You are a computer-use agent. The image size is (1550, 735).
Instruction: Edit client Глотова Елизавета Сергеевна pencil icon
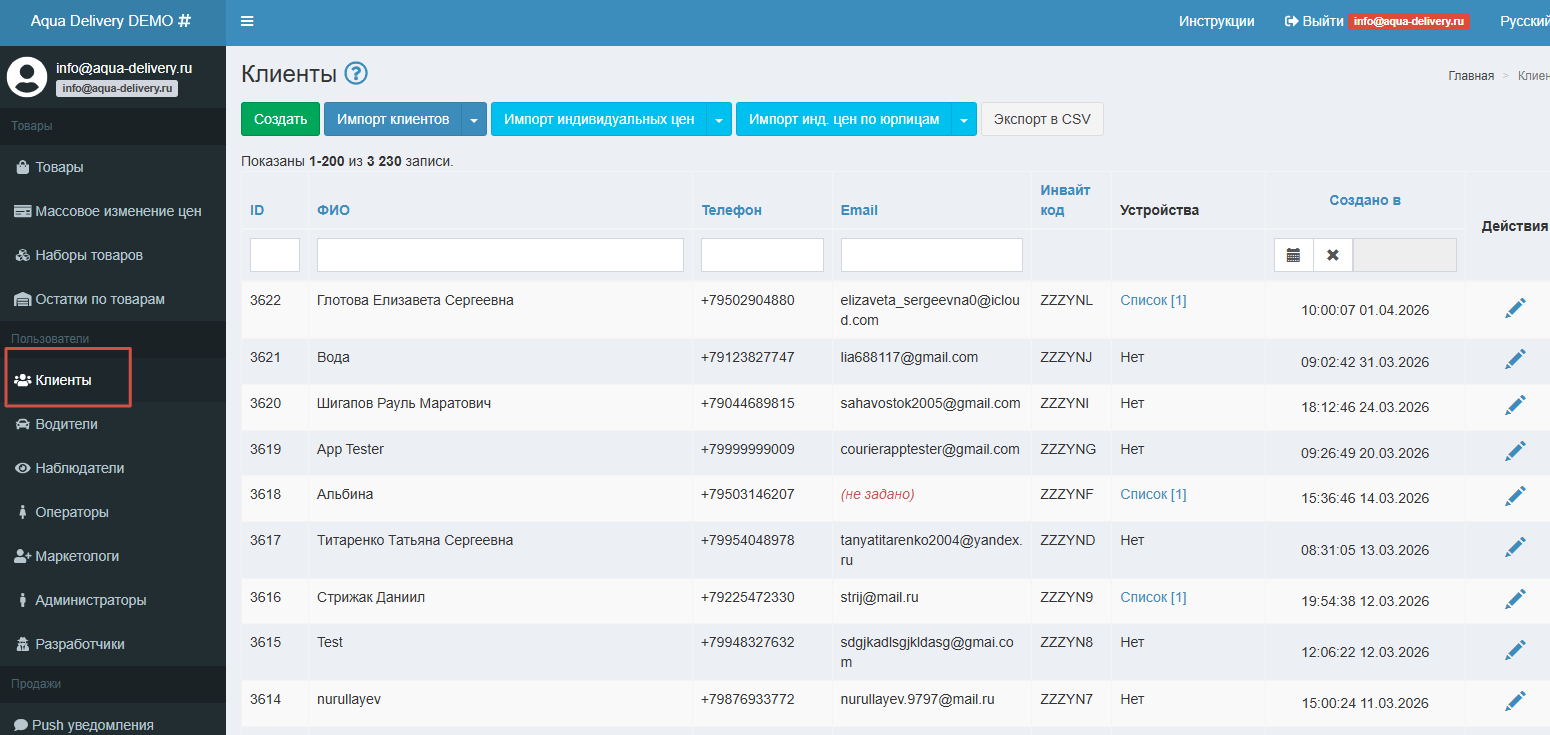click(1515, 309)
